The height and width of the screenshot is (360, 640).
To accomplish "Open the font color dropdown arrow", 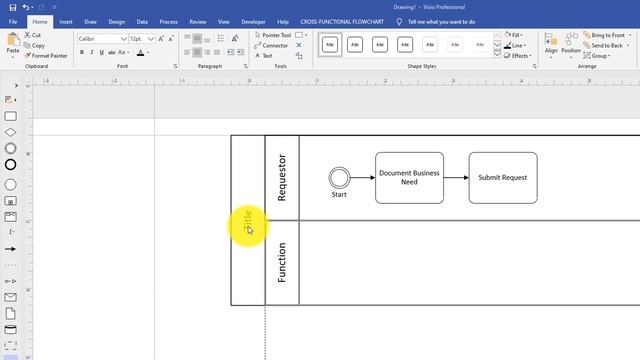I will click(x=148, y=52).
